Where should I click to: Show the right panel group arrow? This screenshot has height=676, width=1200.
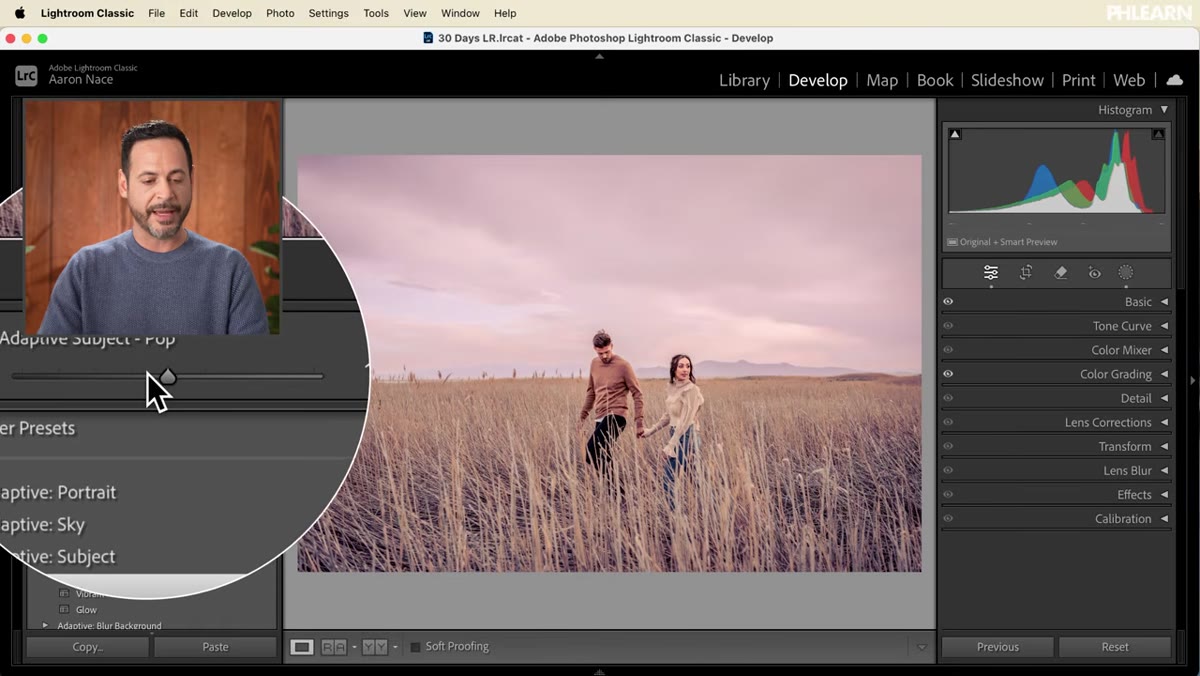click(1192, 380)
